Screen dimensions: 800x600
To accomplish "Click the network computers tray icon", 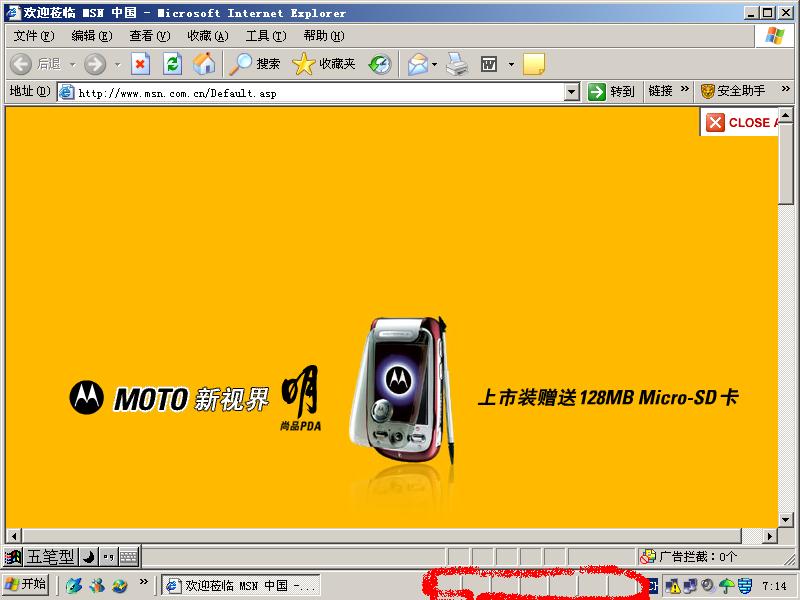I will click(x=690, y=586).
